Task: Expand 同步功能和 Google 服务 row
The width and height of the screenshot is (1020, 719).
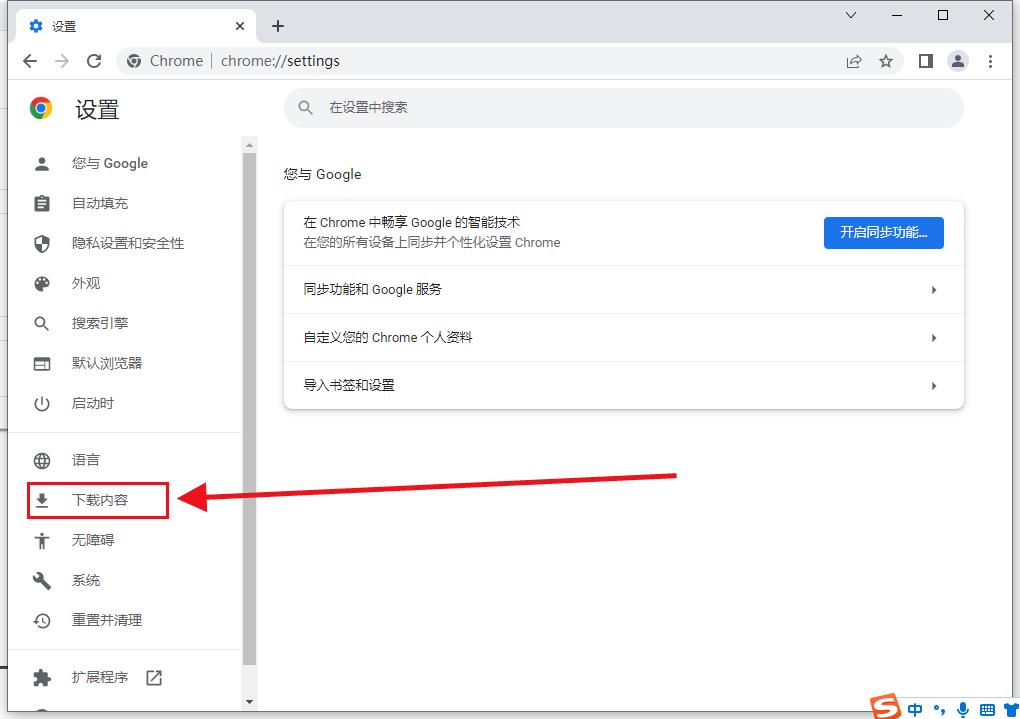Action: click(x=623, y=290)
